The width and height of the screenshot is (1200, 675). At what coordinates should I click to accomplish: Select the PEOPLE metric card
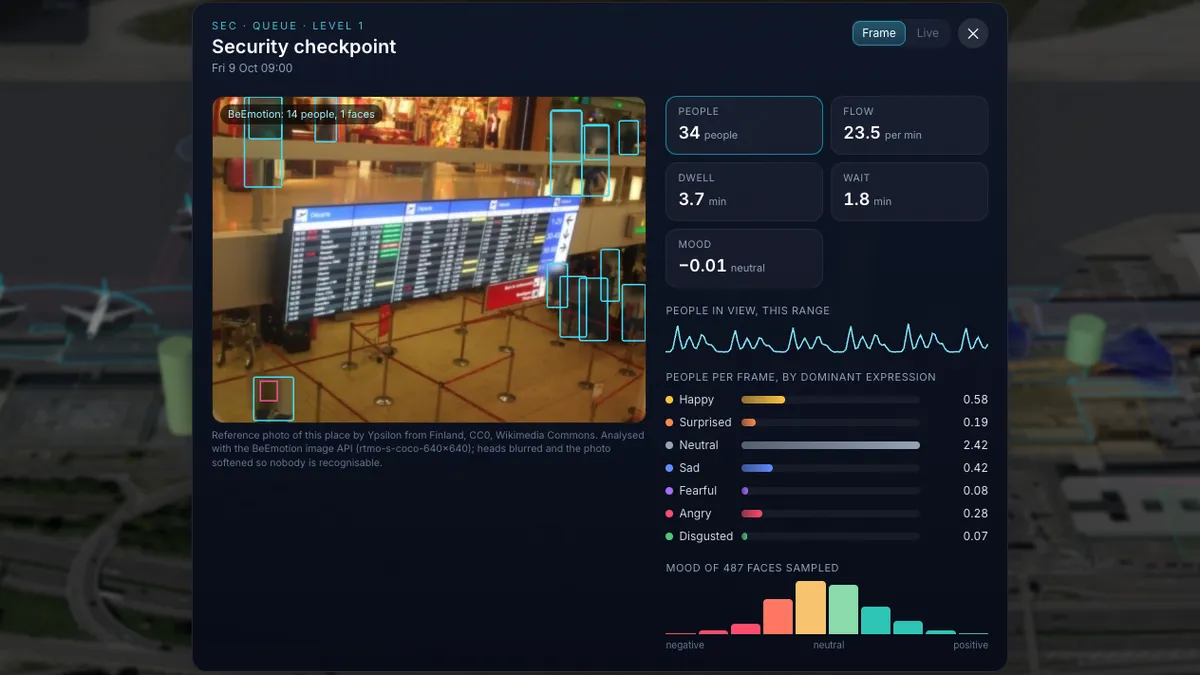pyautogui.click(x=744, y=125)
